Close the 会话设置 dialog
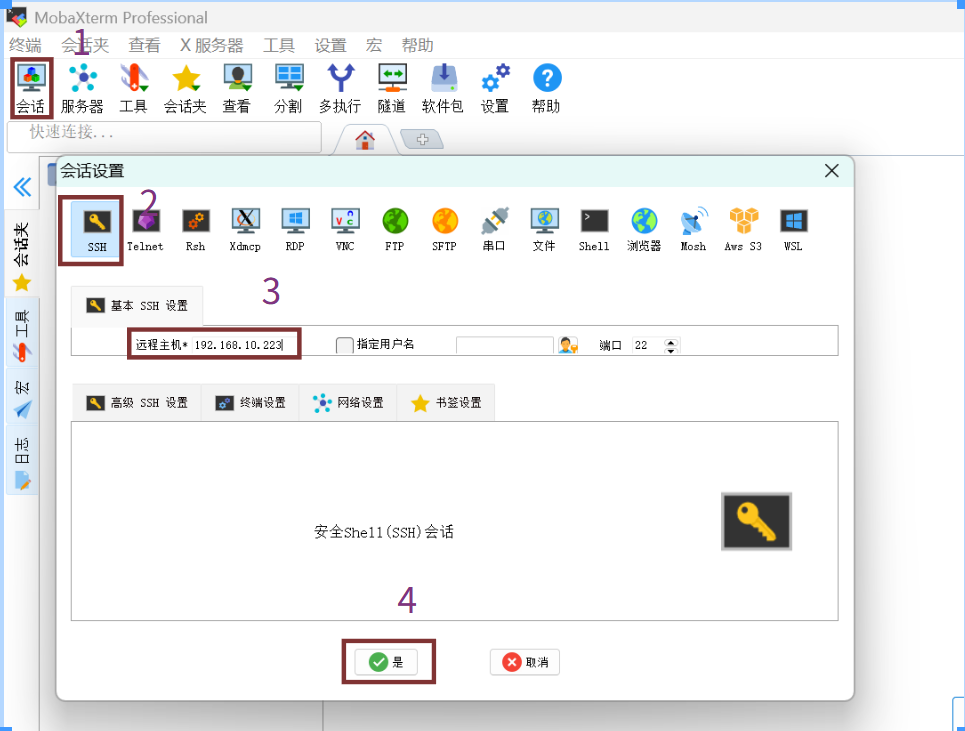Screen dimensions: 965x731 pos(831,170)
